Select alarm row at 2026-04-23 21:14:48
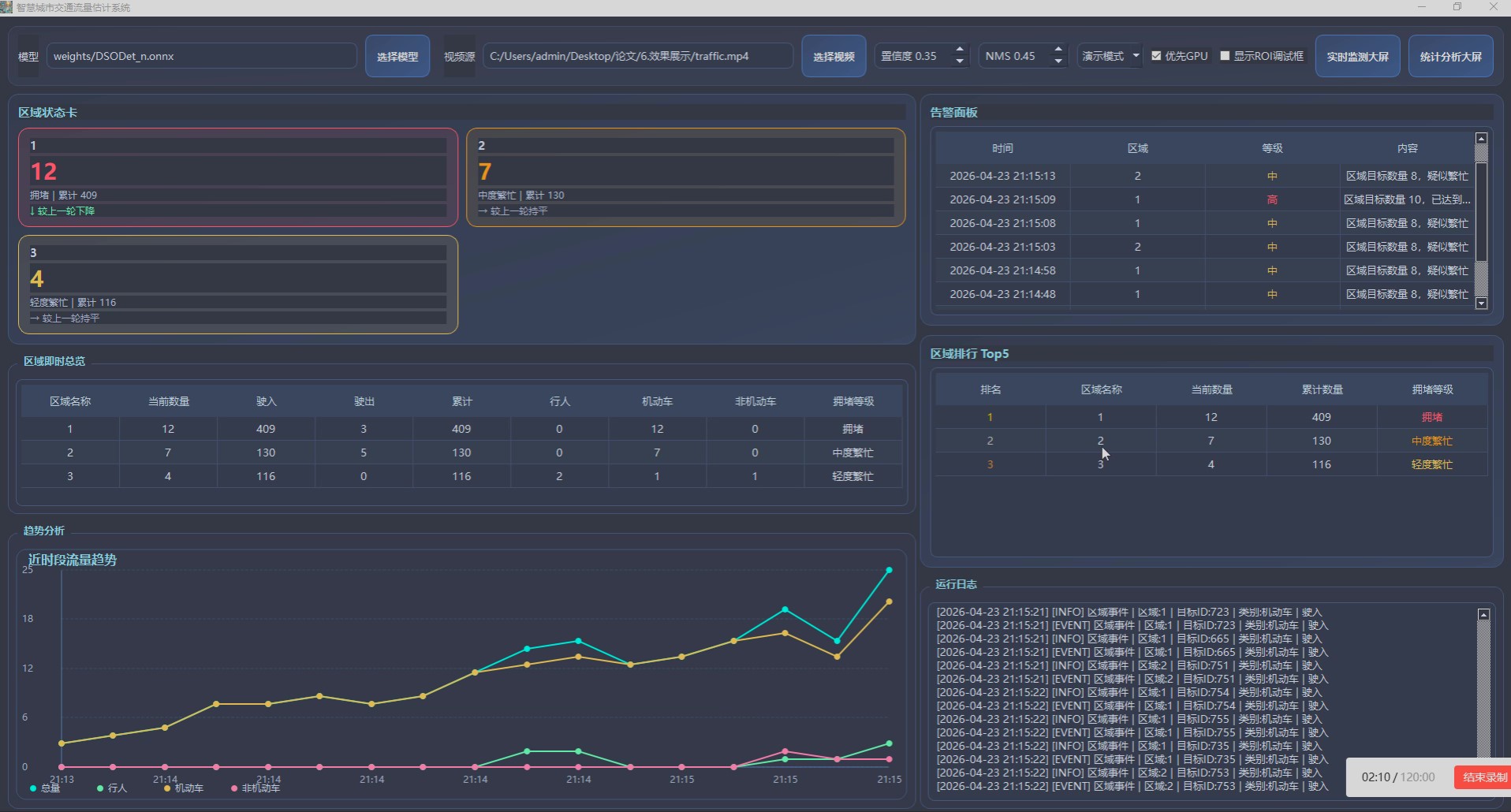1511x812 pixels. pos(1205,294)
